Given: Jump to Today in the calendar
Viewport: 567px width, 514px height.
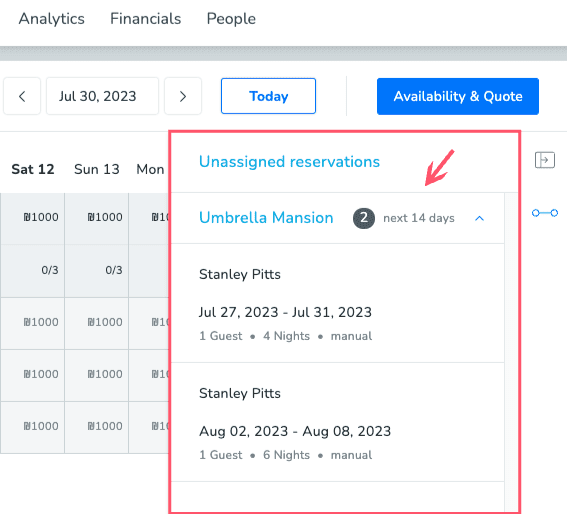Looking at the screenshot, I should point(268,96).
